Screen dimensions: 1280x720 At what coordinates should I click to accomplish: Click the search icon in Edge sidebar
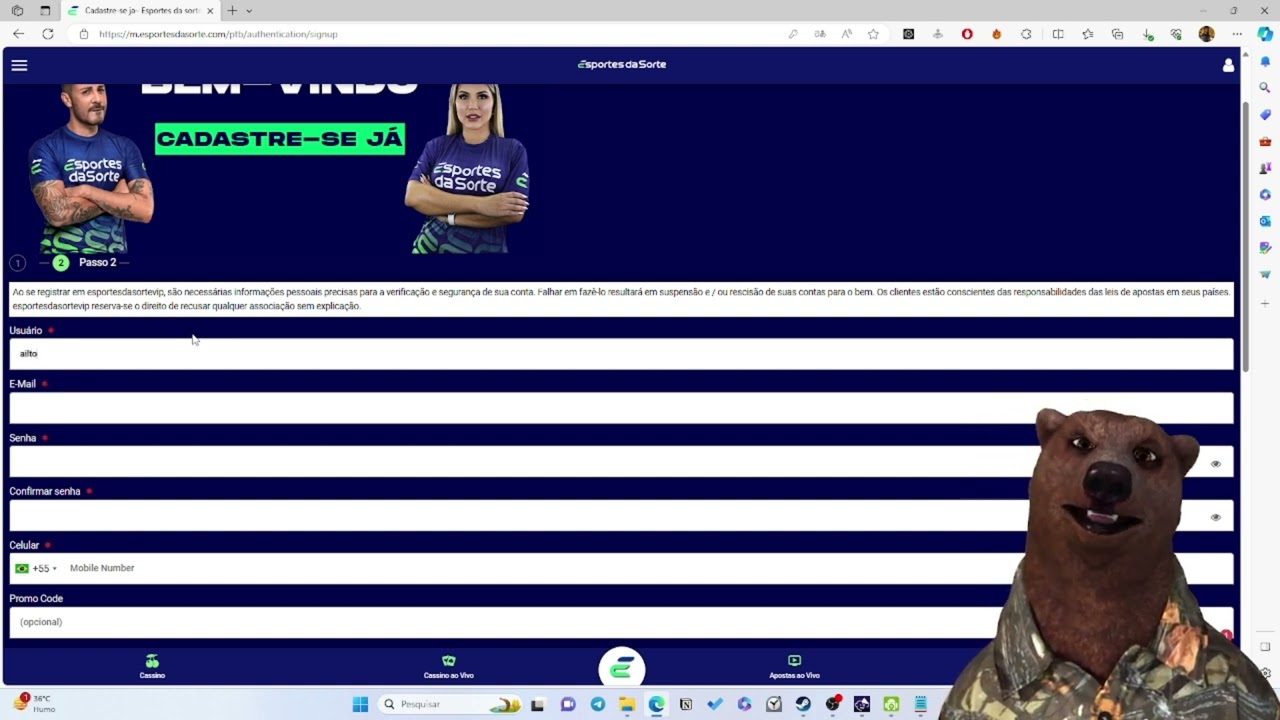click(1265, 88)
